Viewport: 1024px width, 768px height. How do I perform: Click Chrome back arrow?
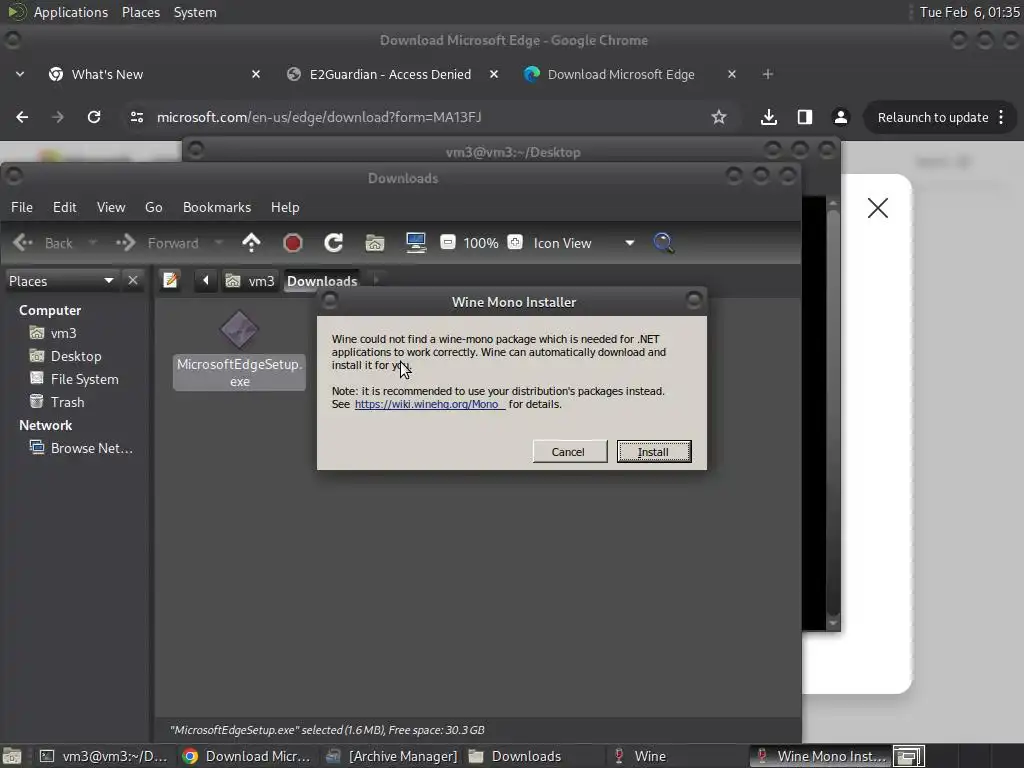22,118
